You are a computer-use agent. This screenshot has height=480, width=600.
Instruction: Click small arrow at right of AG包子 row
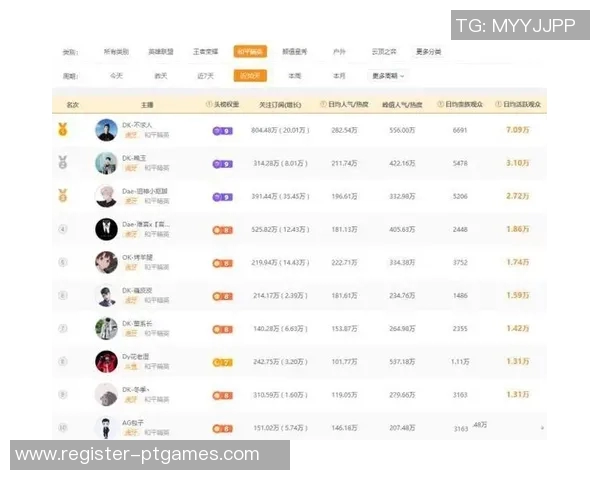[x=542, y=428]
